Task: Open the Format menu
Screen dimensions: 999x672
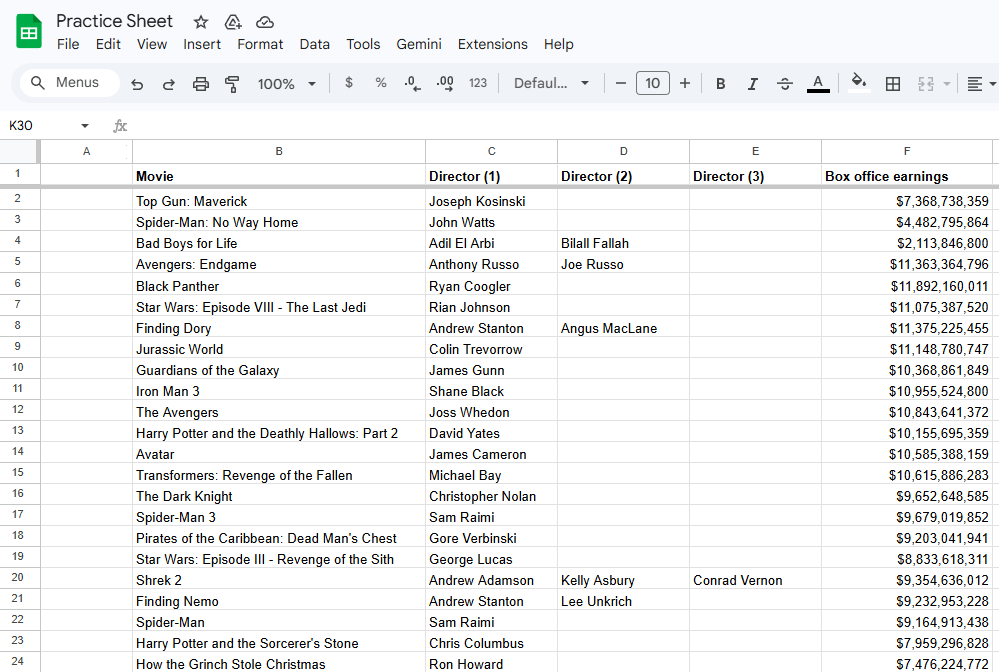Action: (260, 45)
